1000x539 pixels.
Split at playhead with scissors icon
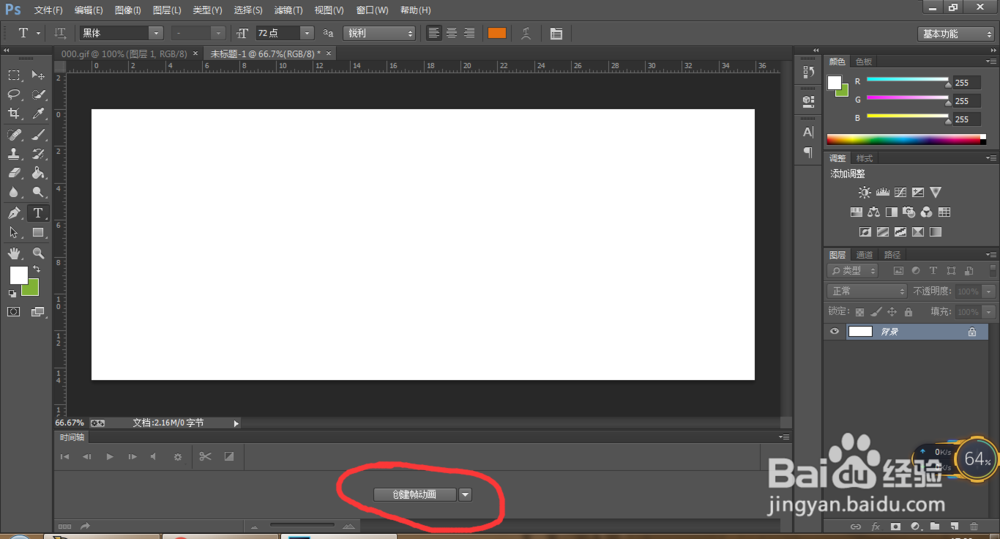tap(205, 457)
